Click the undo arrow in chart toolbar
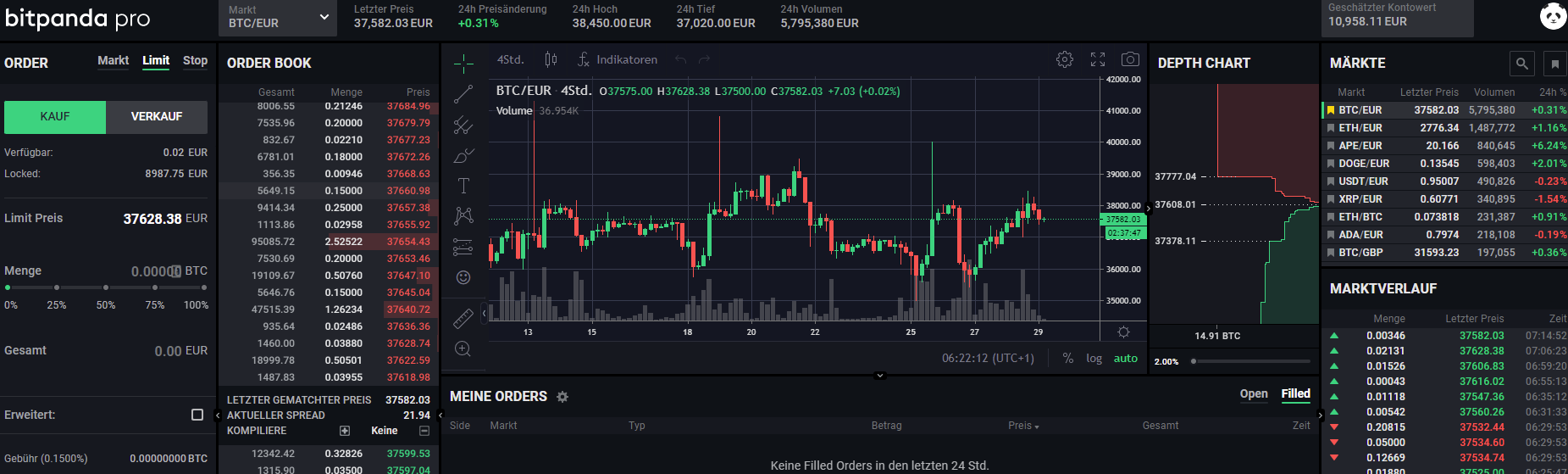Viewport: 1568px width, 474px height. pyautogui.click(x=680, y=59)
